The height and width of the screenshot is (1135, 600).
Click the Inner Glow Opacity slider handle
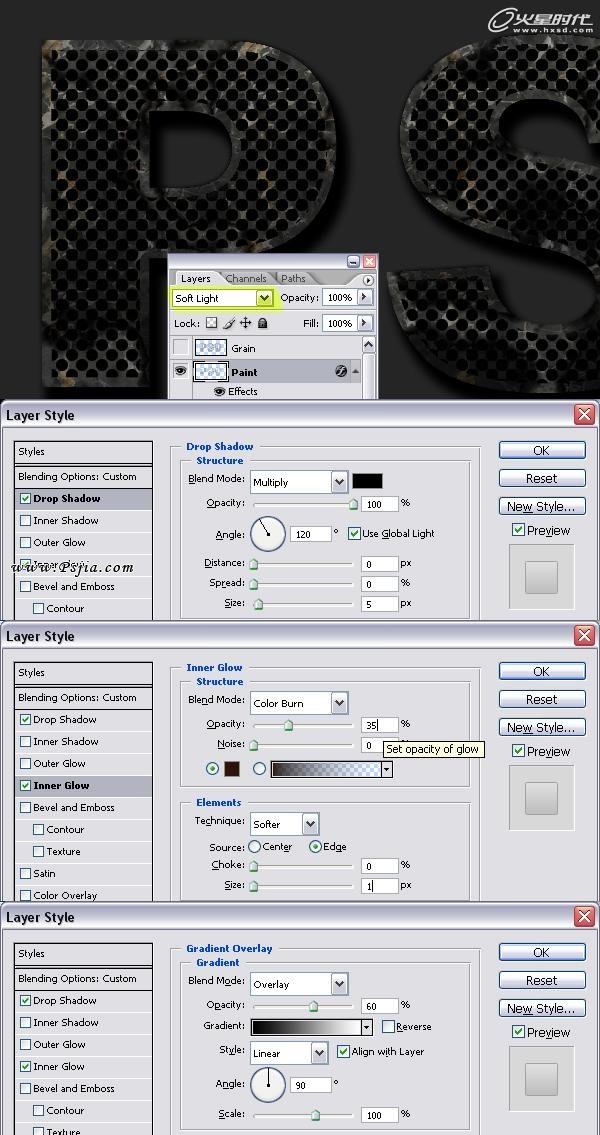[288, 725]
